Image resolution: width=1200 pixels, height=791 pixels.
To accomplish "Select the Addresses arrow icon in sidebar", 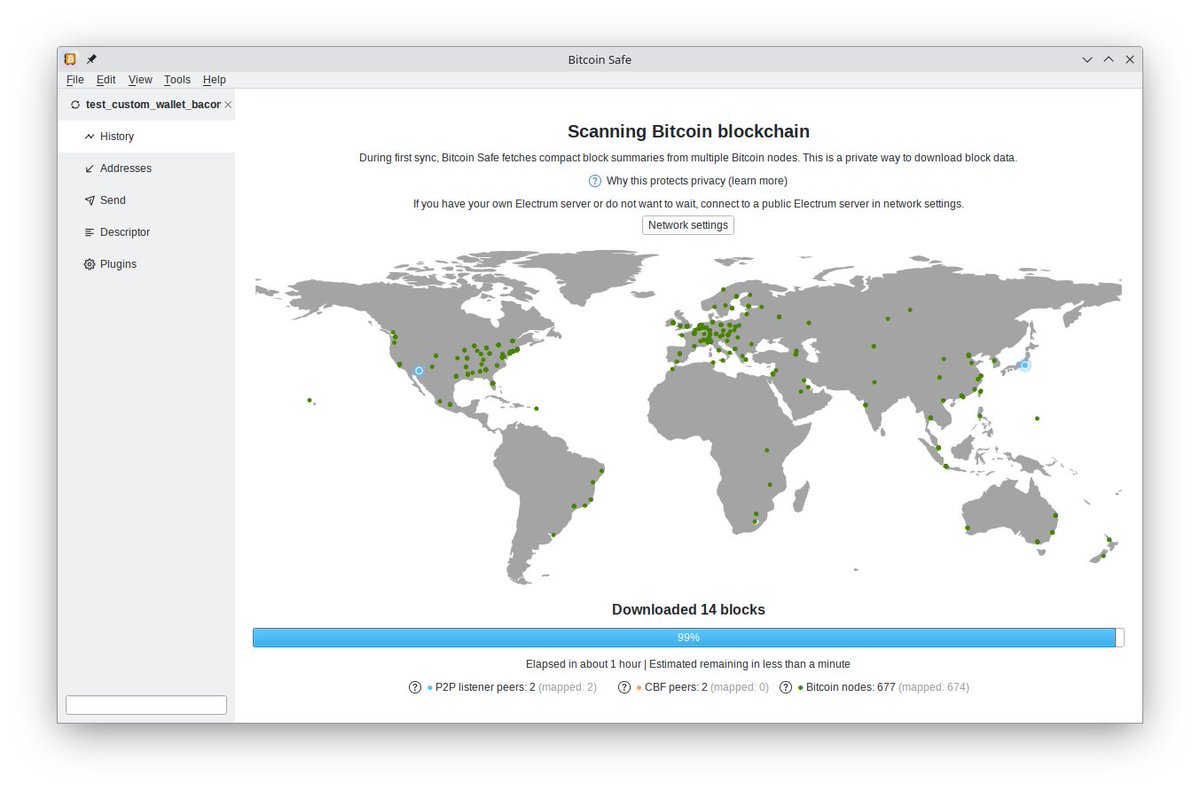I will tap(89, 168).
